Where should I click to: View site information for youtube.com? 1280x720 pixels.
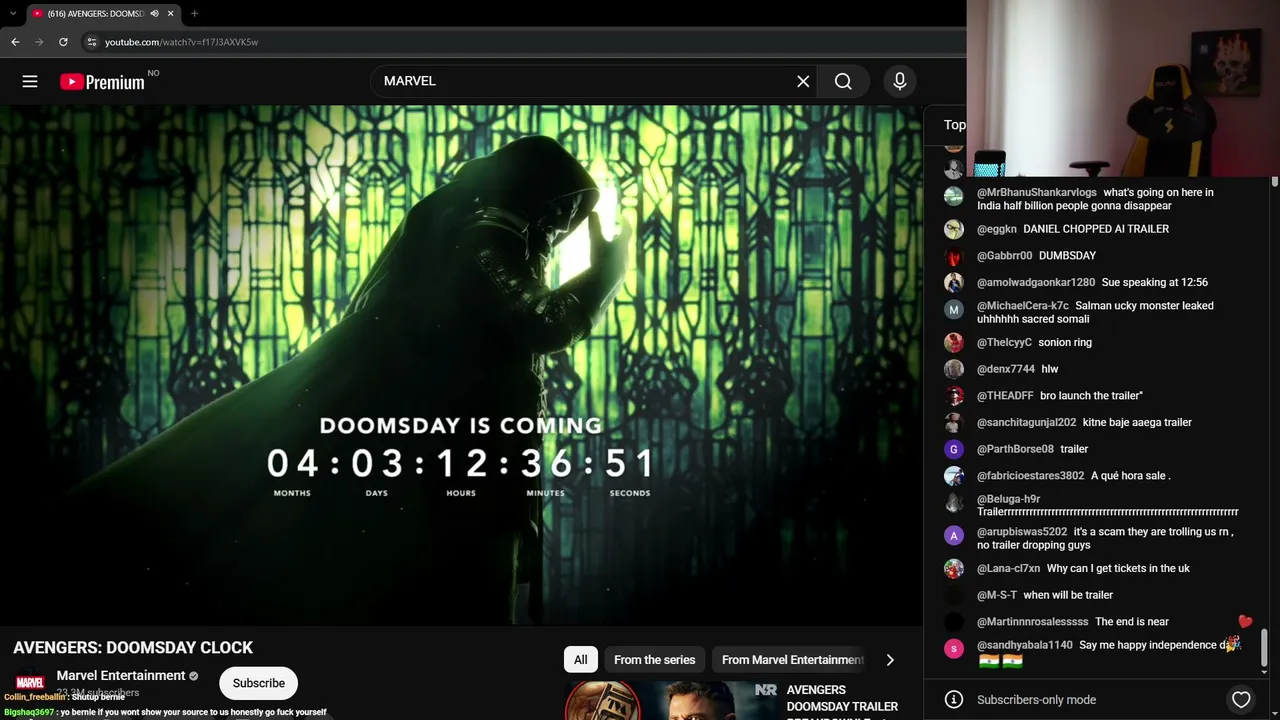pos(91,42)
